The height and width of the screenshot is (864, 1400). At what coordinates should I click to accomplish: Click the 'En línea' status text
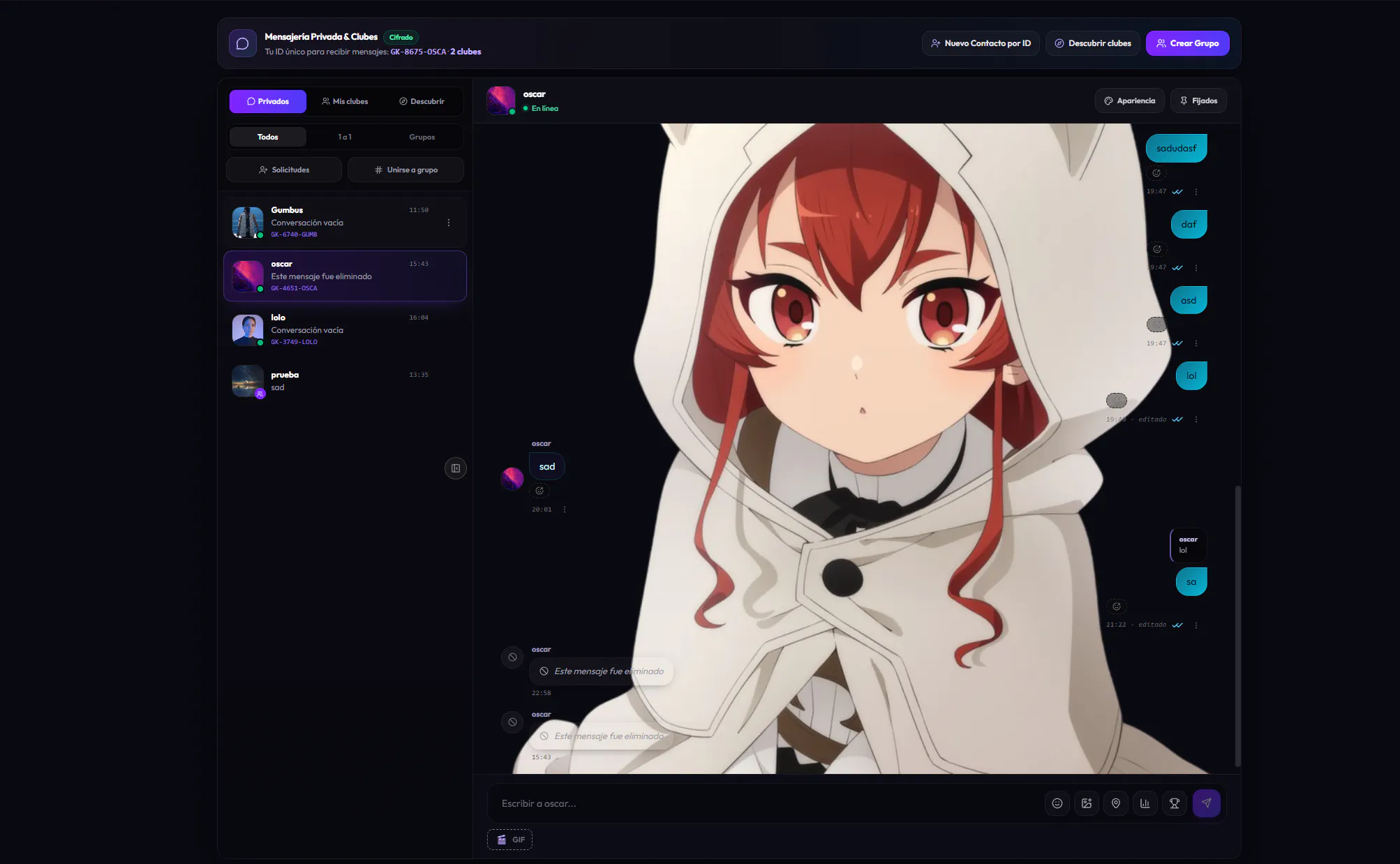coord(544,108)
